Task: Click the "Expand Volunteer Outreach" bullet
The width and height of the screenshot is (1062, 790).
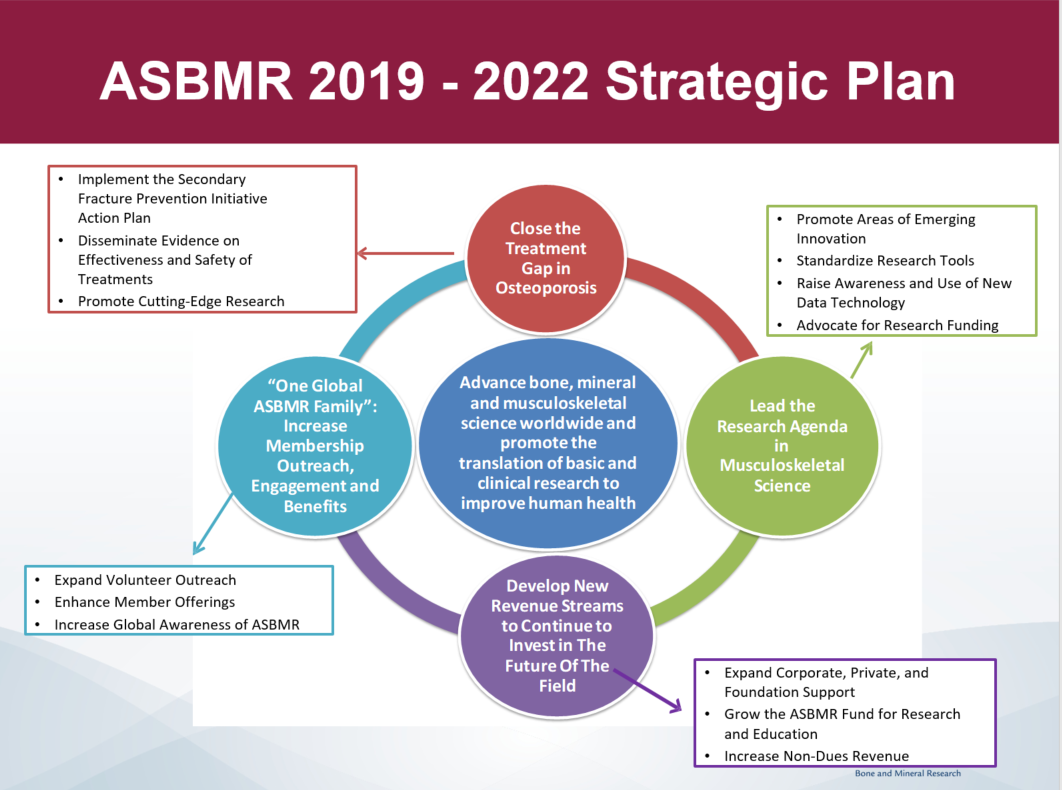Action: coord(145,580)
